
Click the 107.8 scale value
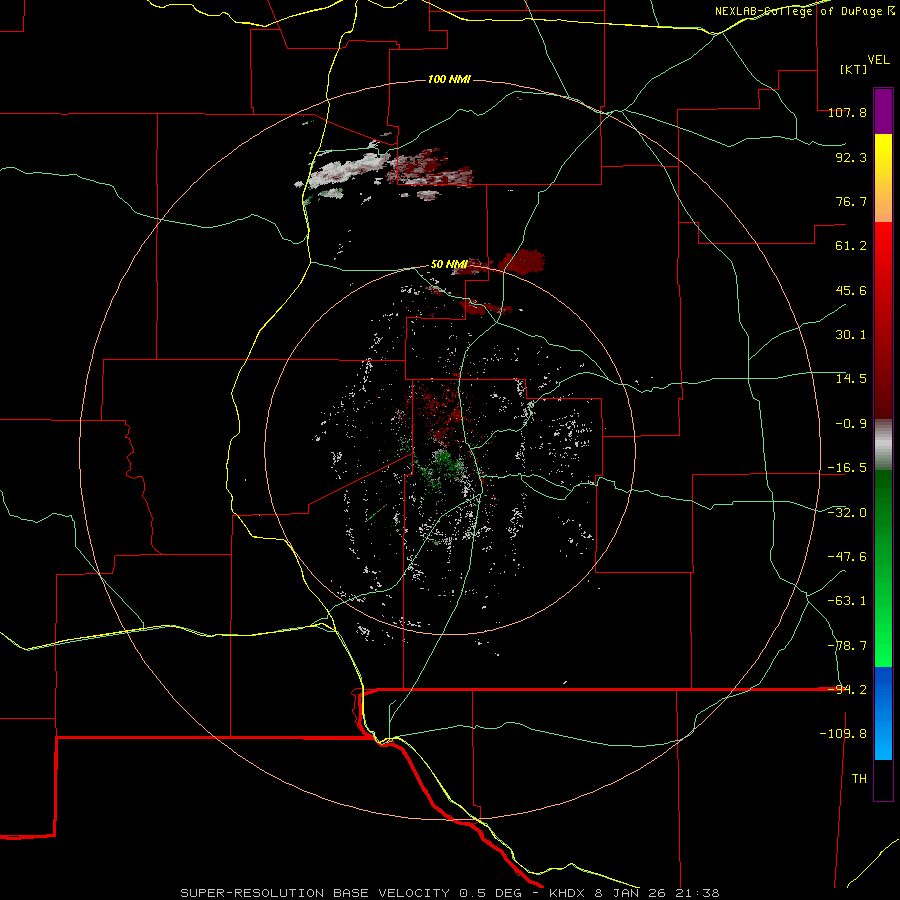tap(847, 112)
